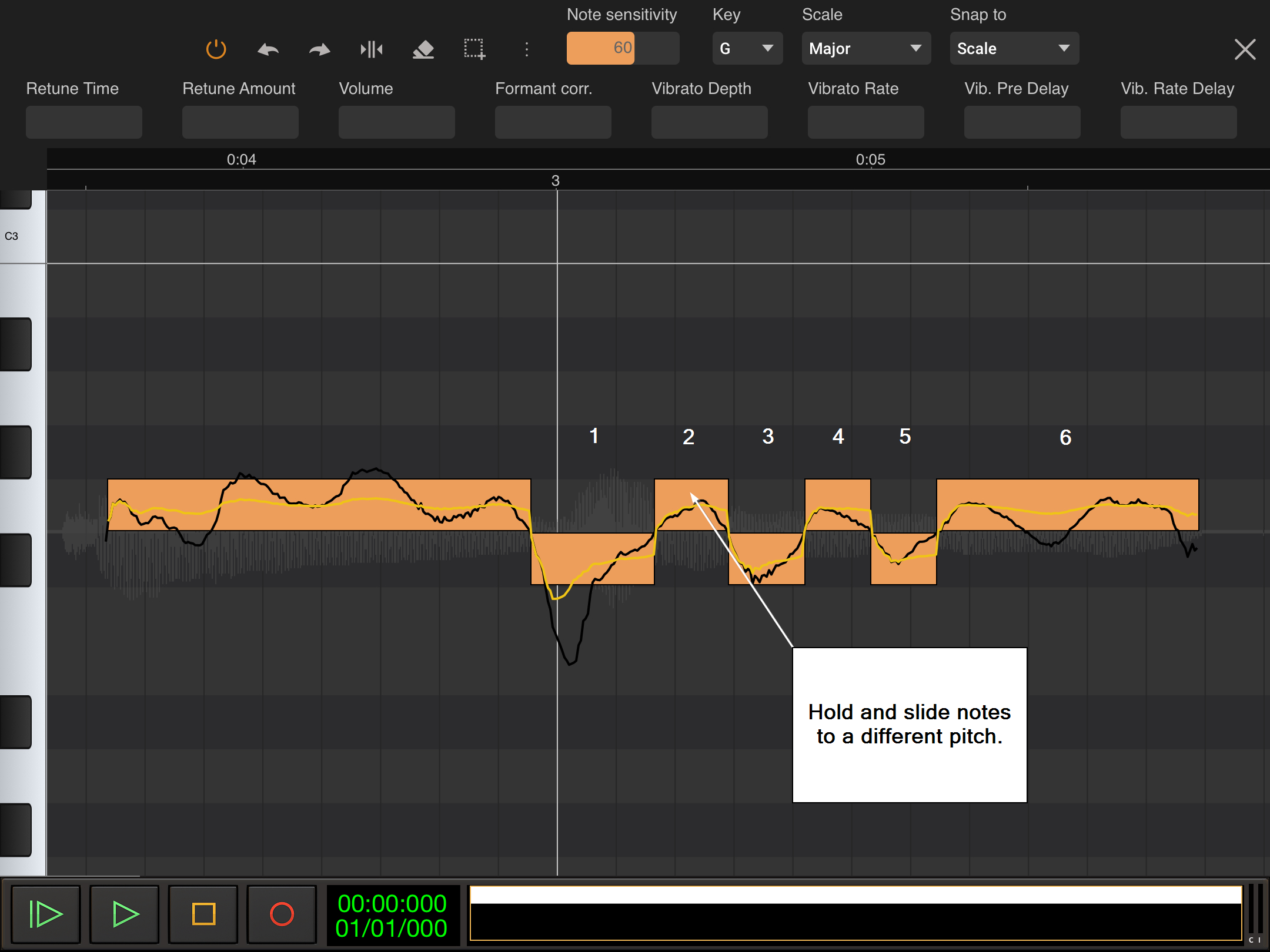This screenshot has width=1270, height=952.
Task: Close the pitch editor with X
Action: [x=1245, y=49]
